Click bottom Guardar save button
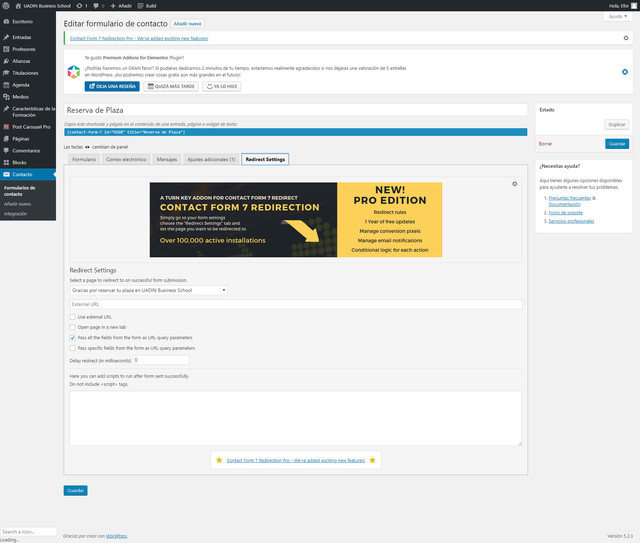The height and width of the screenshot is (543, 640). pyautogui.click(x=76, y=490)
